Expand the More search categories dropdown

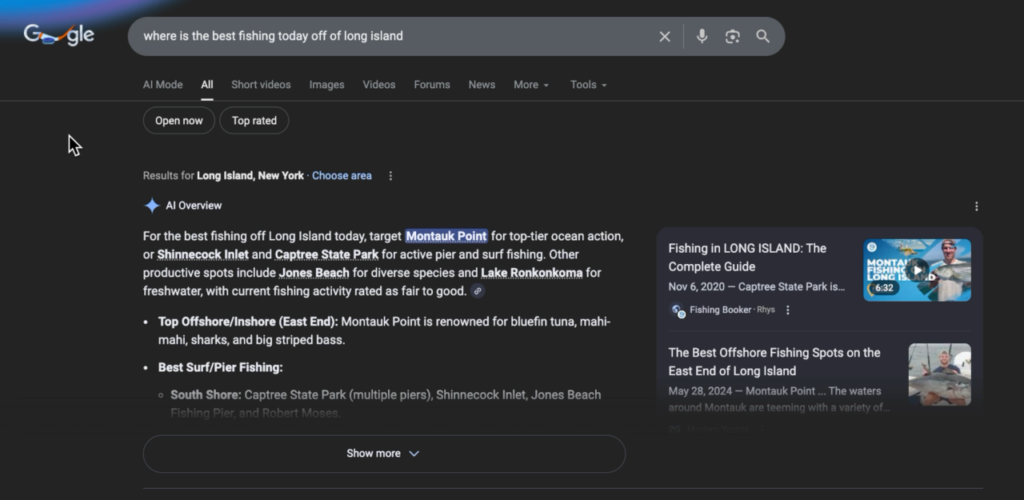[531, 85]
